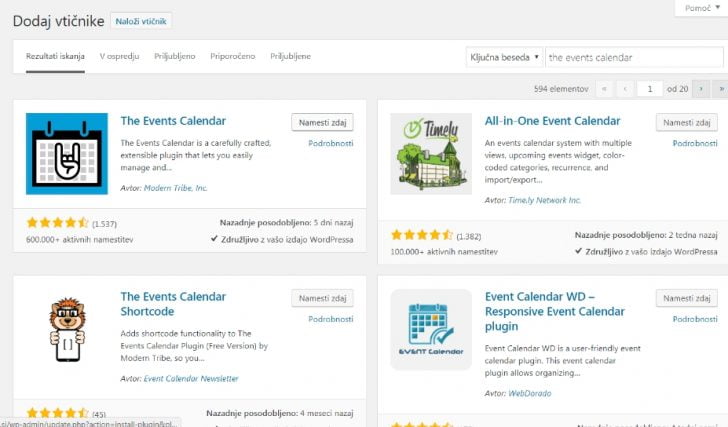
Task: Go to the first page of results
Action: tap(604, 89)
